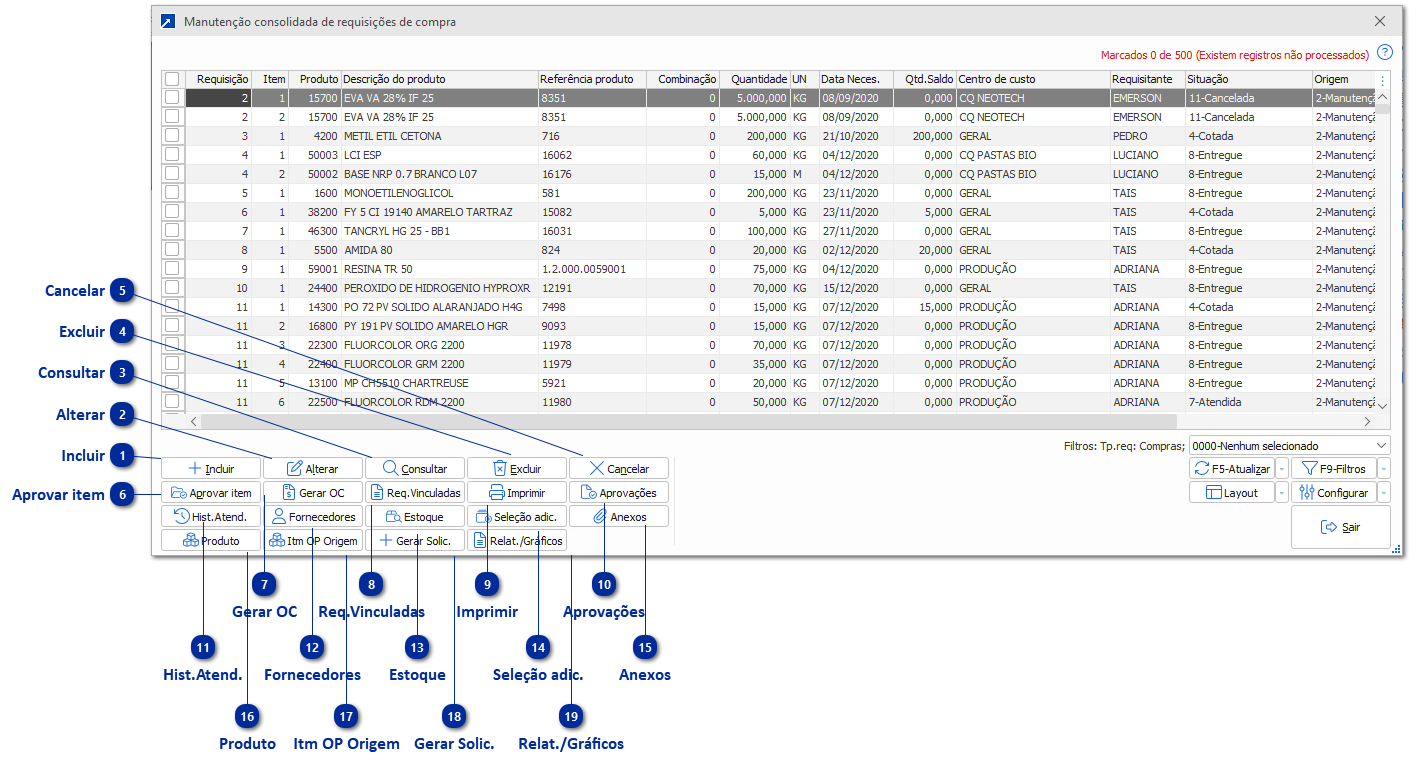1426x770 pixels.
Task: Open Consultar with the magnifier icon
Action: pos(415,468)
